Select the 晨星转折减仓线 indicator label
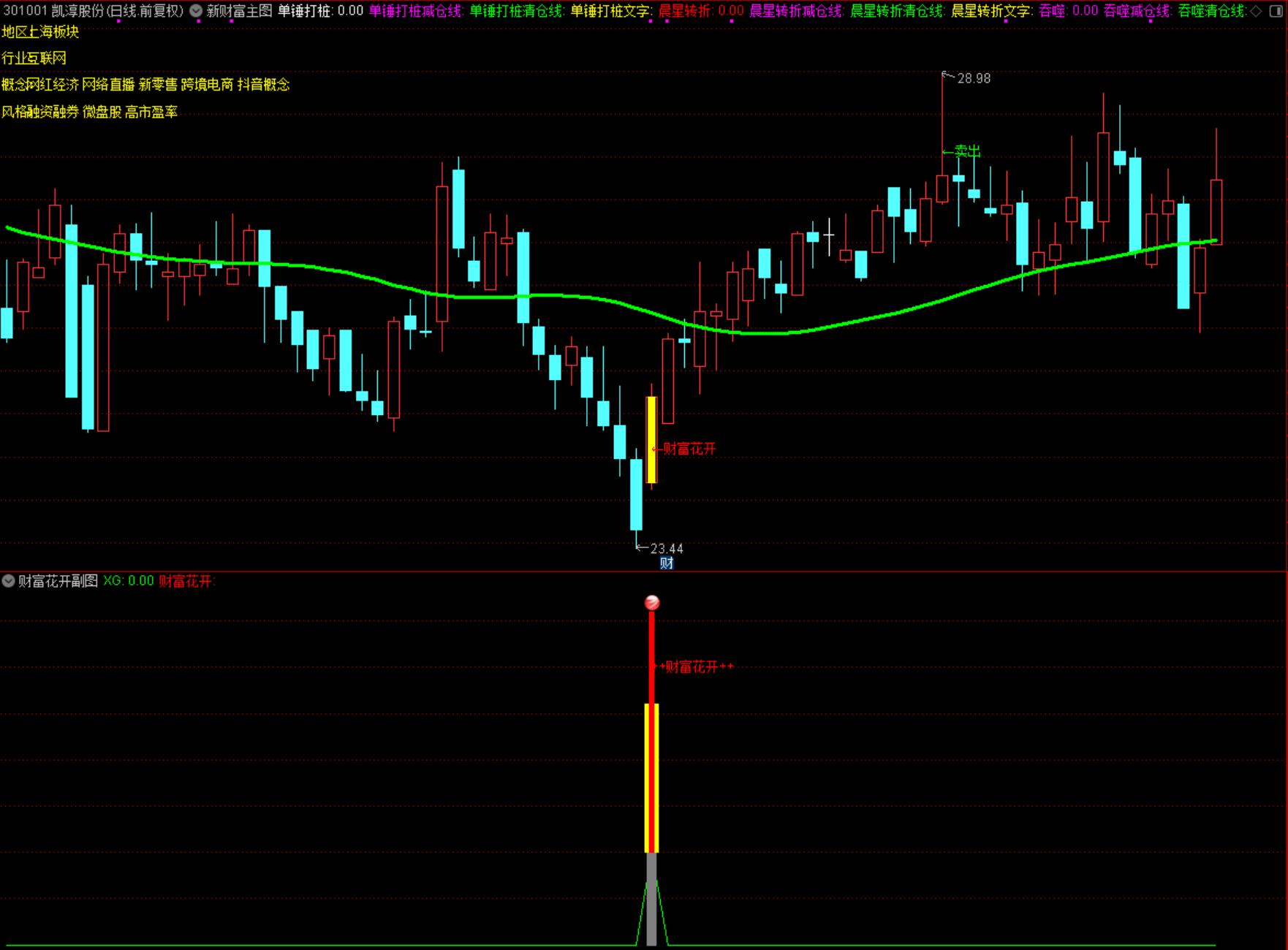Screen dimensions: 1288x950 click(x=796, y=11)
